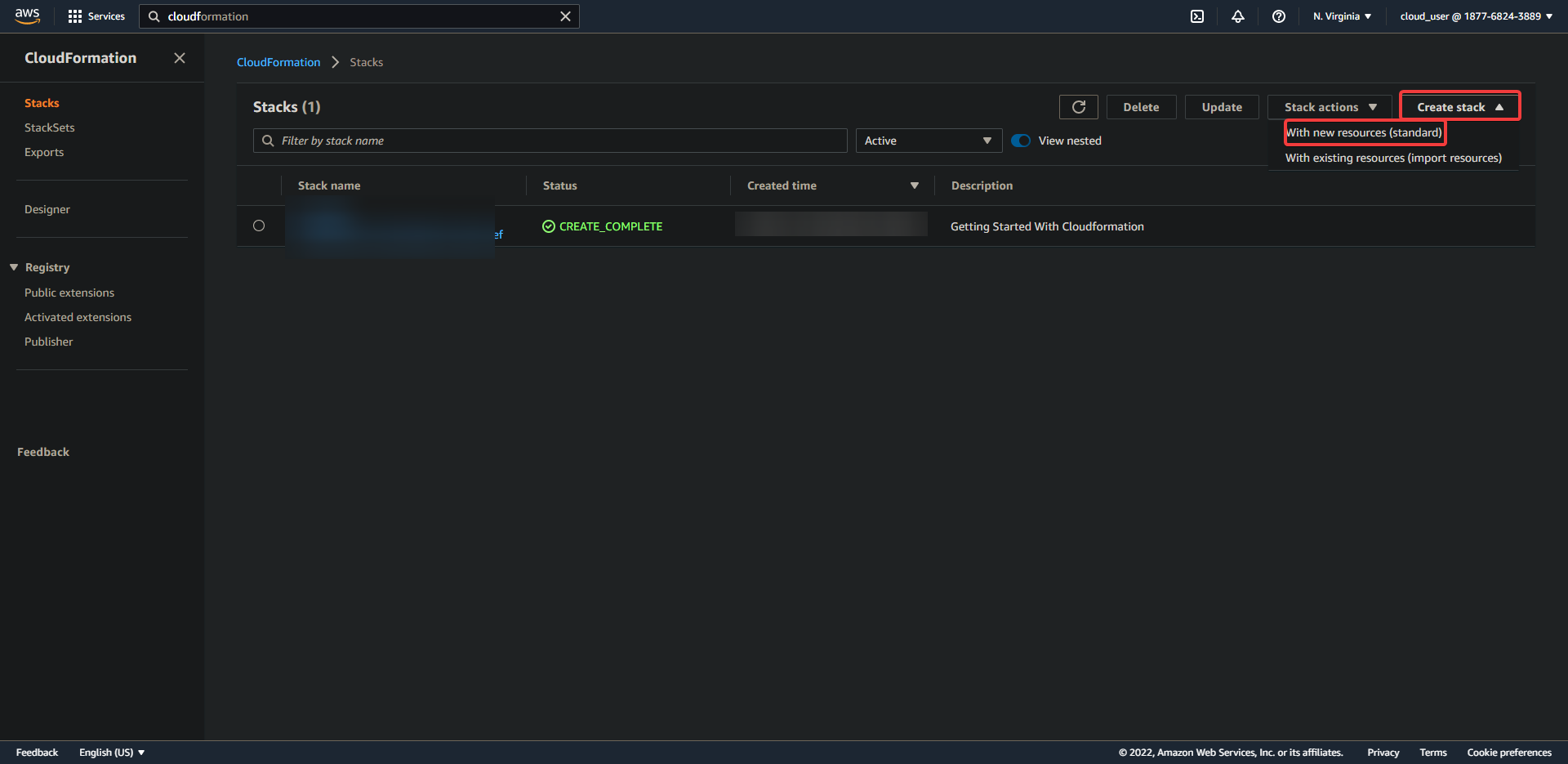The height and width of the screenshot is (764, 1568).
Task: Open the CloudFormation breadcrumb link
Action: tap(278, 62)
